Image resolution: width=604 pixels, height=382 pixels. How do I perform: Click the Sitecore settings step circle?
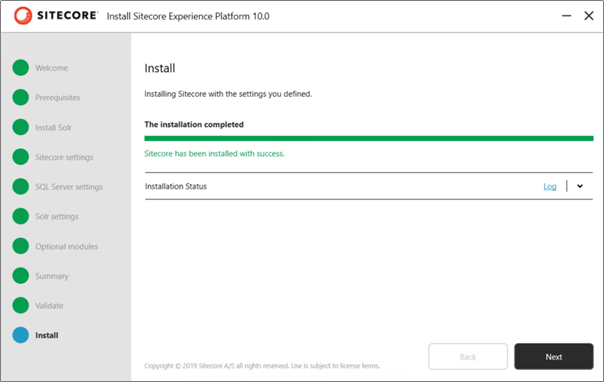[20, 157]
